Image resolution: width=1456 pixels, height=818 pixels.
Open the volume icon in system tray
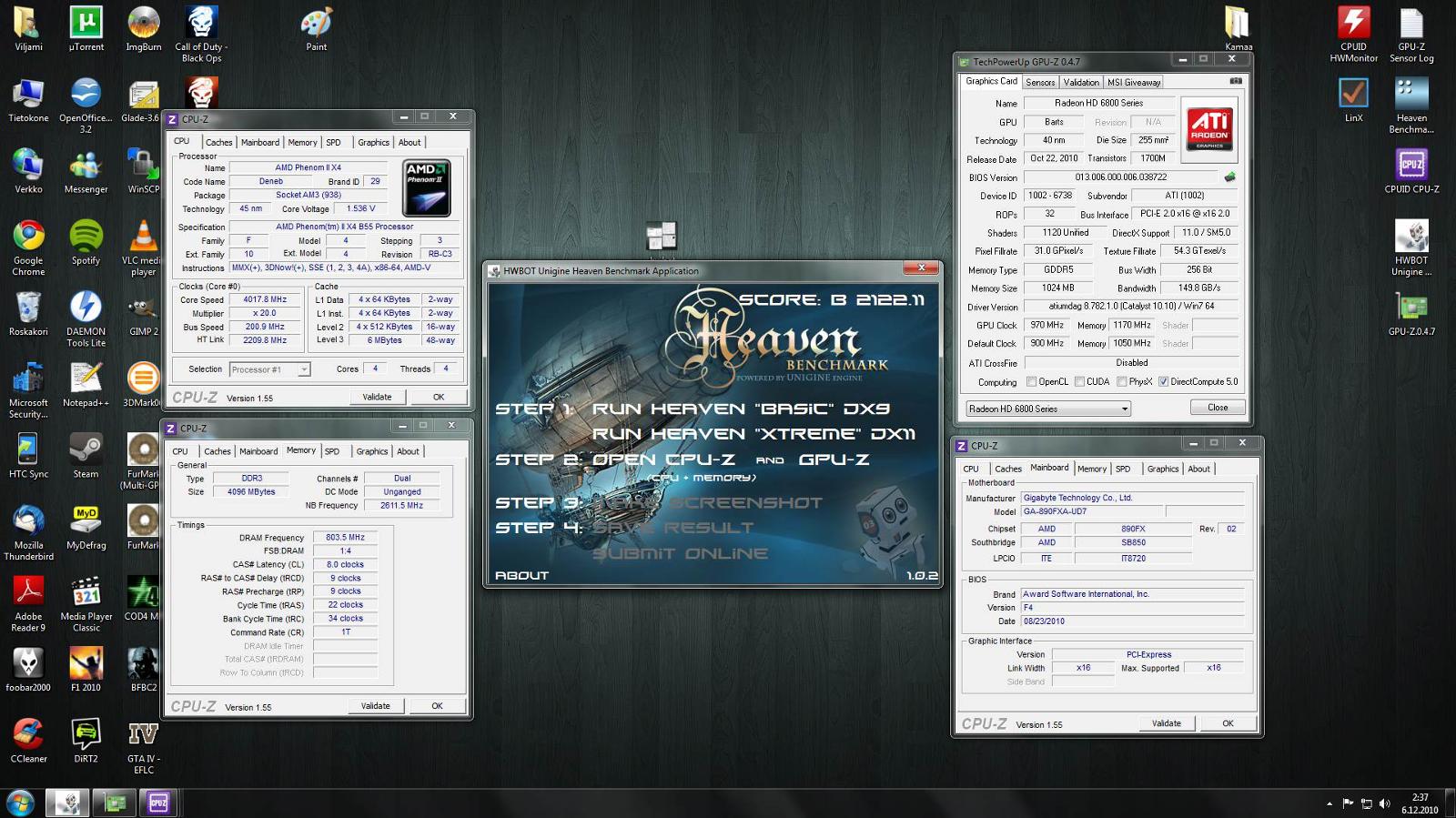tap(1384, 803)
